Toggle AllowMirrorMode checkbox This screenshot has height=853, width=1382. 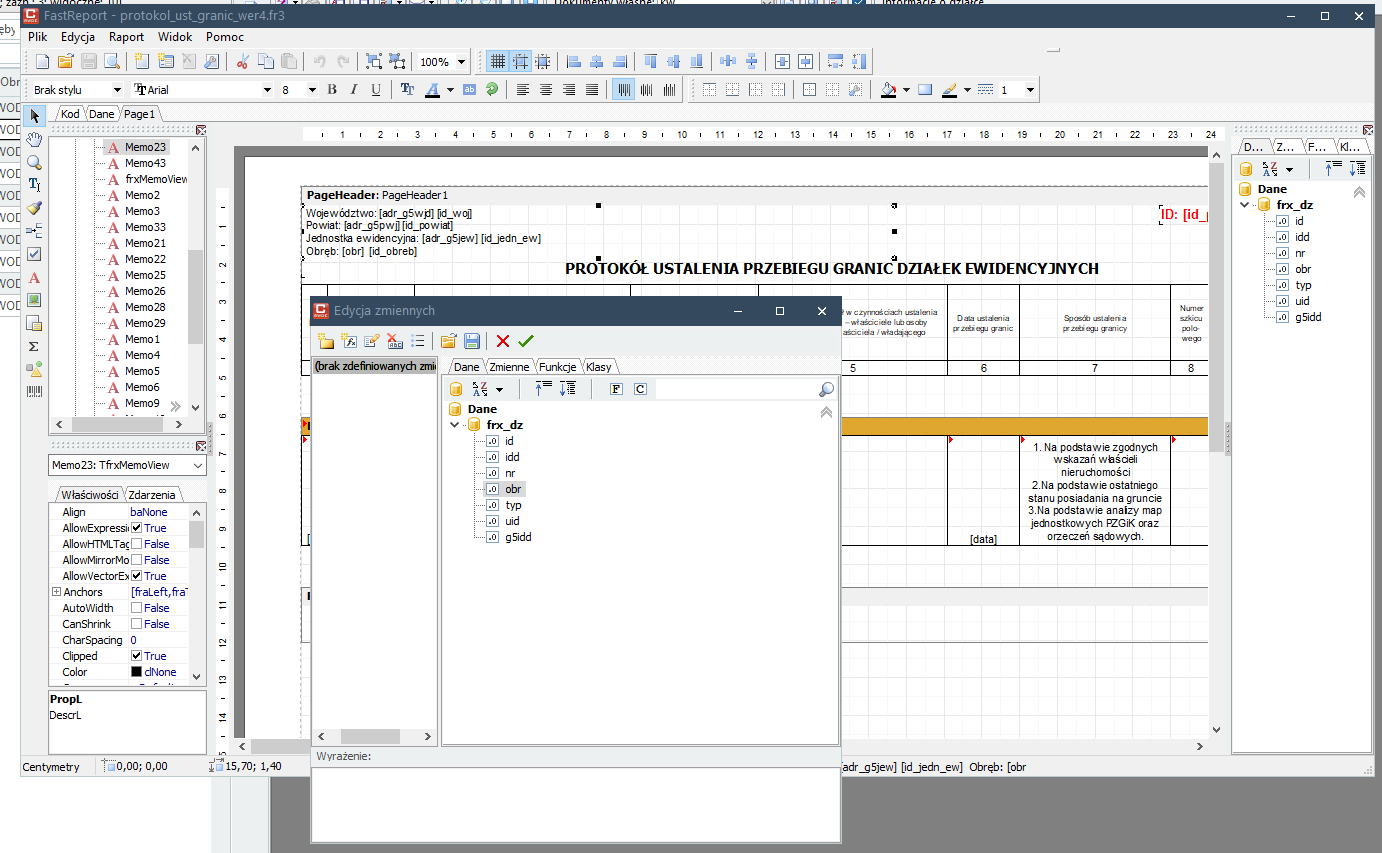click(x=136, y=560)
